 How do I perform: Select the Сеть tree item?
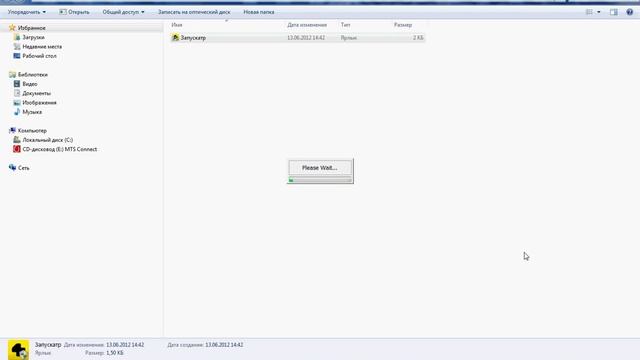[24, 168]
